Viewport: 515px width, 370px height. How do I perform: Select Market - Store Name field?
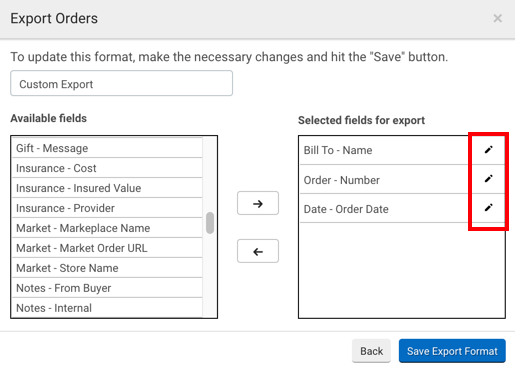[107, 268]
